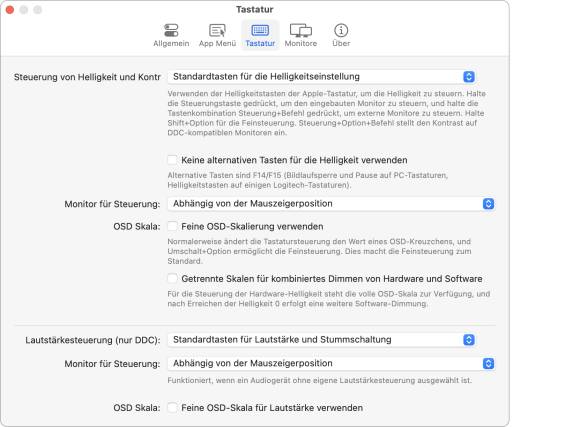Click the Tastatur window title
The width and height of the screenshot is (580, 427).
[255, 9]
